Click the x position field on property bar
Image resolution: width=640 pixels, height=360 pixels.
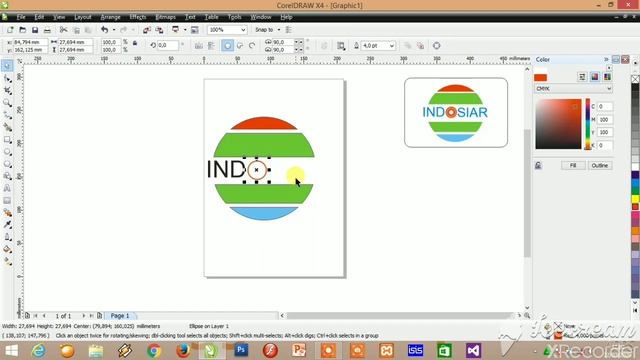[30, 42]
